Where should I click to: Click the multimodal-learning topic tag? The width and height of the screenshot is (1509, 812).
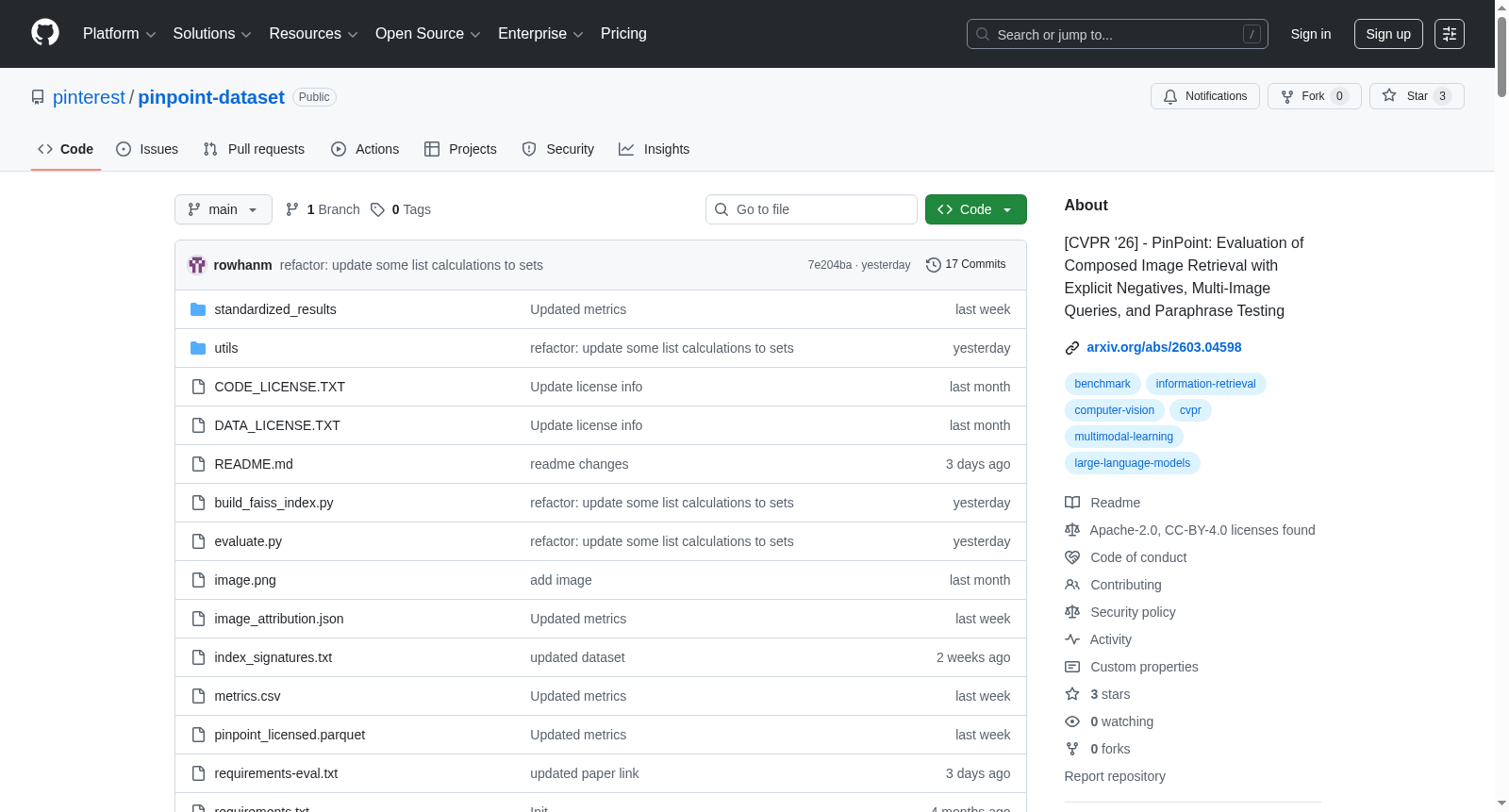[1124, 437]
